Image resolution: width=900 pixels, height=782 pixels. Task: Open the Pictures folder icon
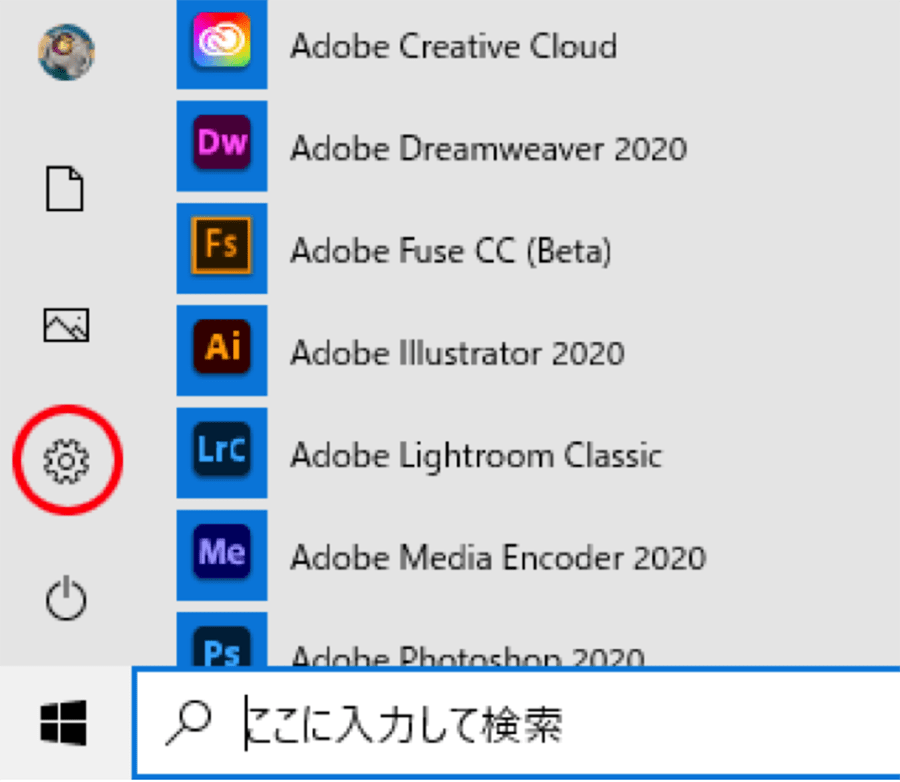(66, 324)
